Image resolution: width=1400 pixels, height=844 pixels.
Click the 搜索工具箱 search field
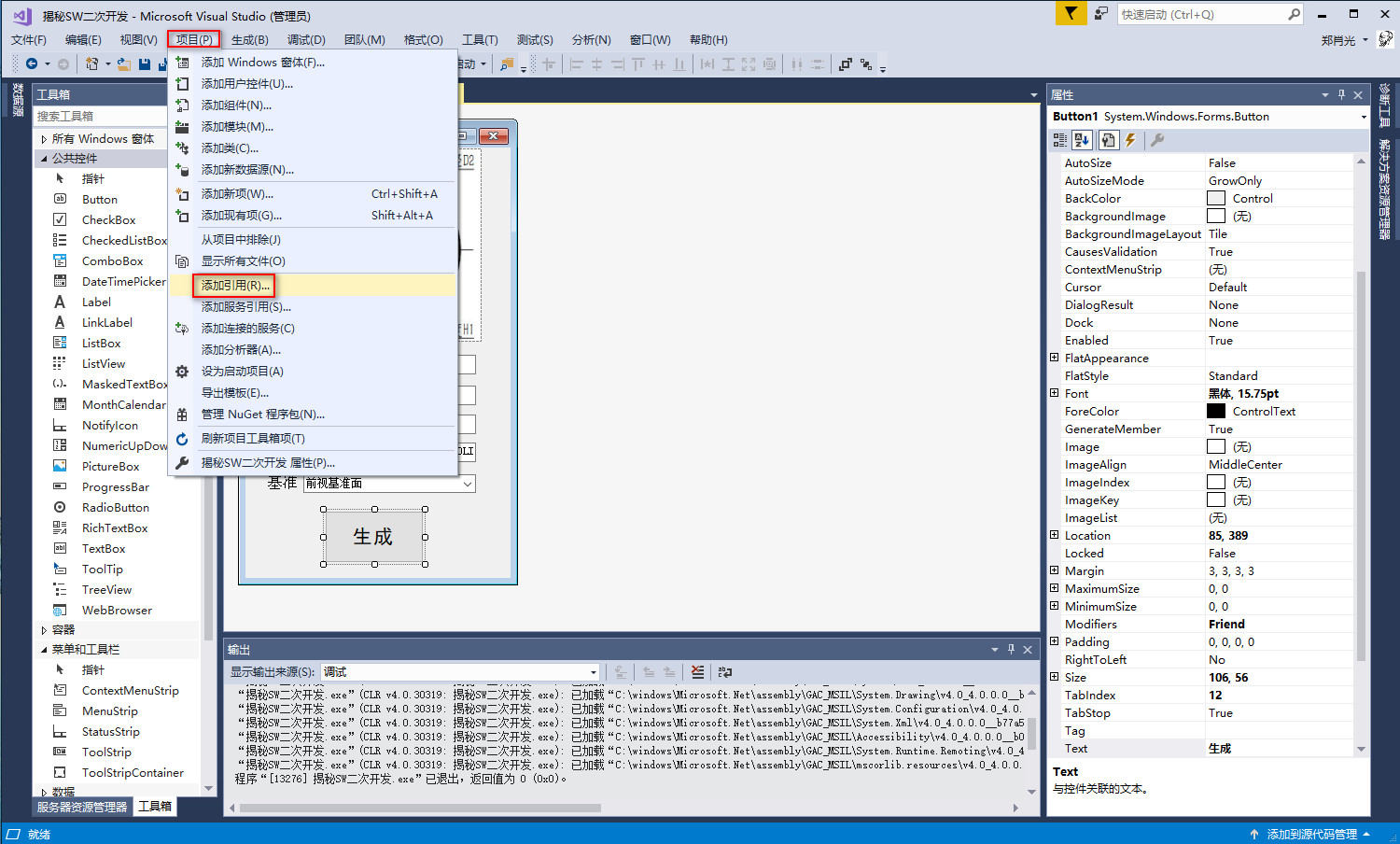99,116
